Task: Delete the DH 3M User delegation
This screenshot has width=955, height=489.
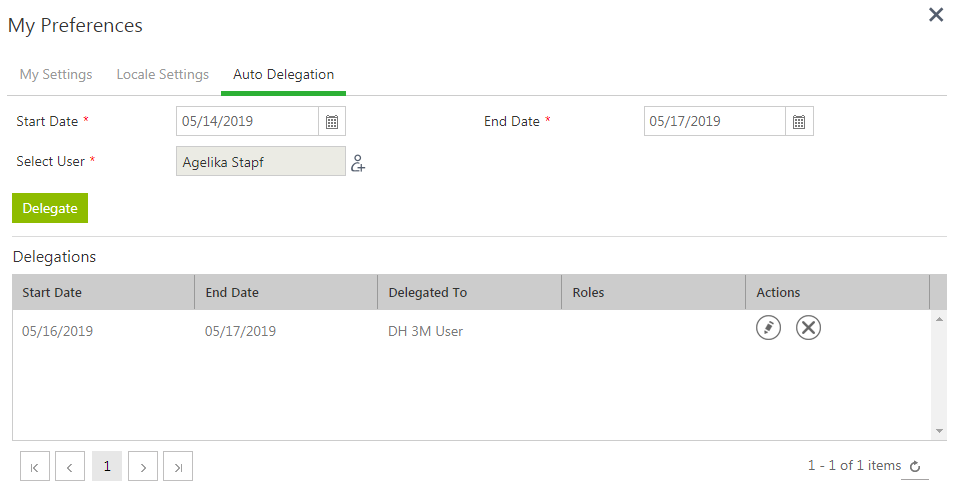Action: coord(808,327)
